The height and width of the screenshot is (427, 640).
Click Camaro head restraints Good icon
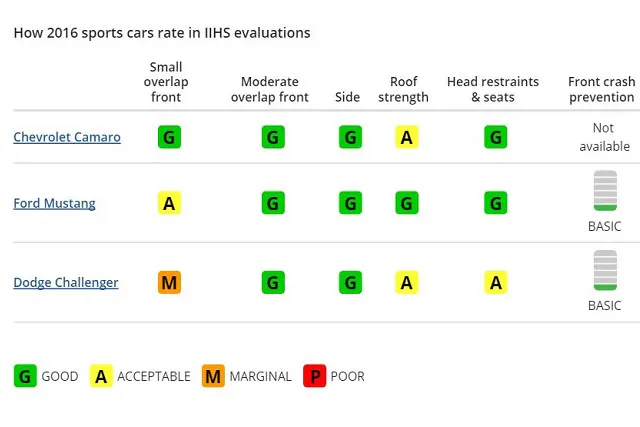(x=496, y=137)
